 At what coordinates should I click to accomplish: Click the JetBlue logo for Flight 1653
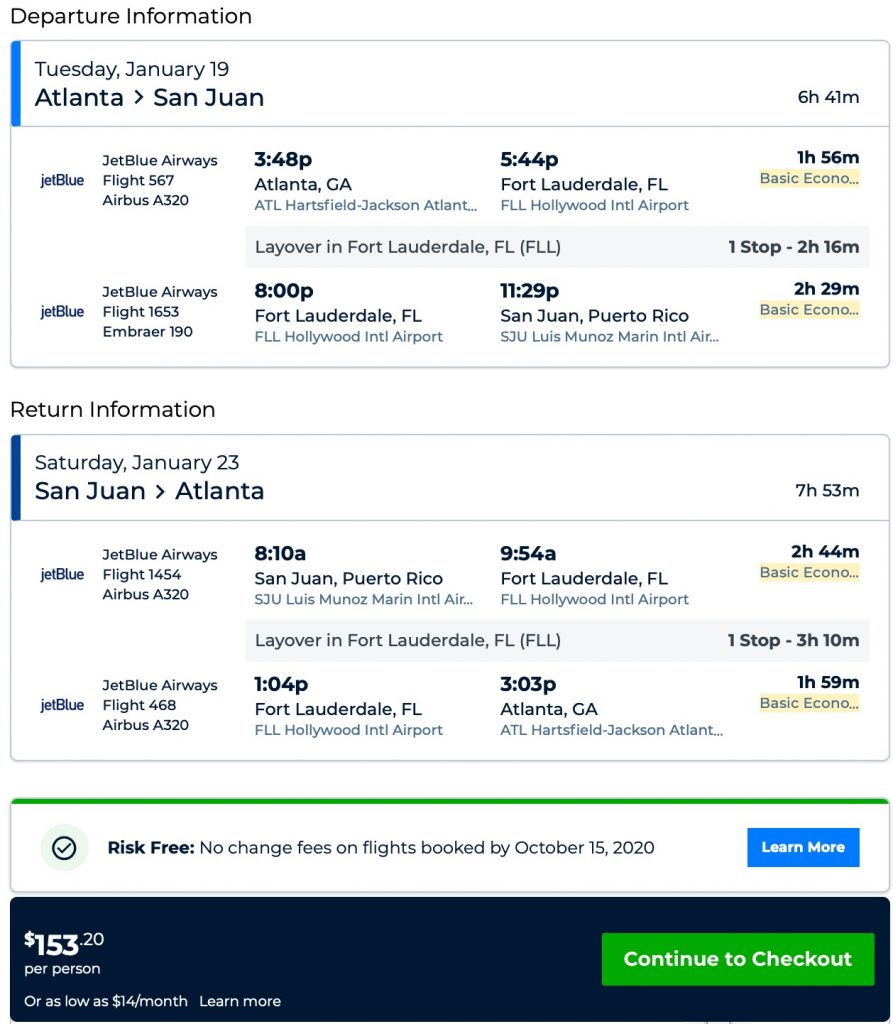62,312
